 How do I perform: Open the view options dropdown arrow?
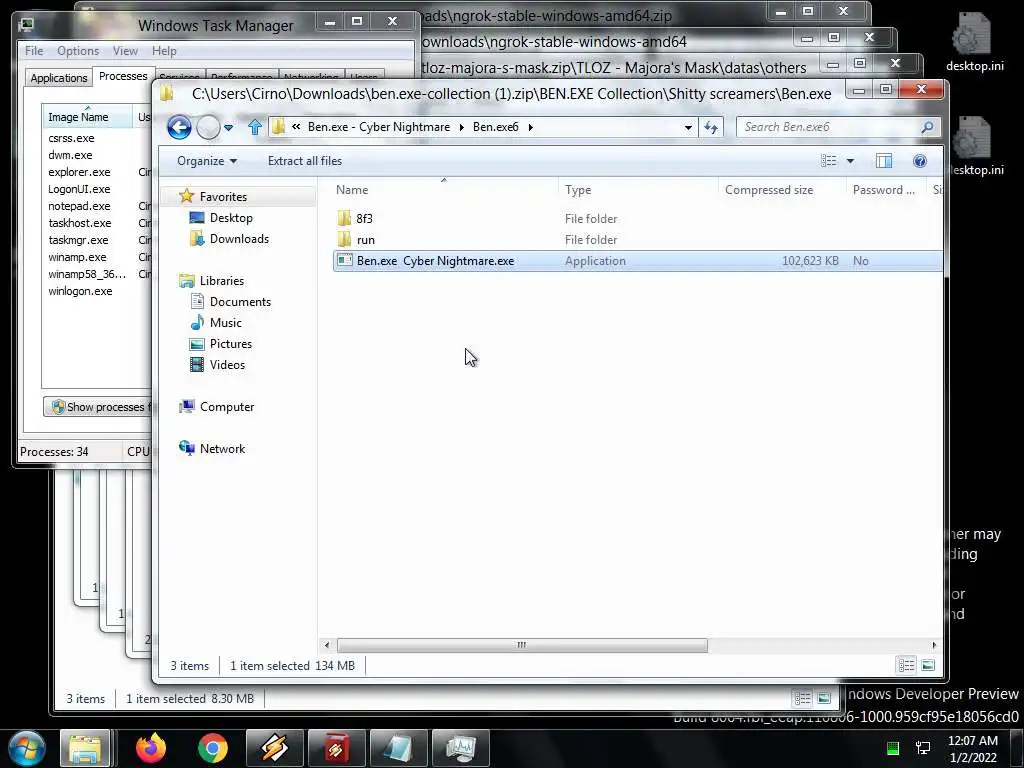pos(850,161)
